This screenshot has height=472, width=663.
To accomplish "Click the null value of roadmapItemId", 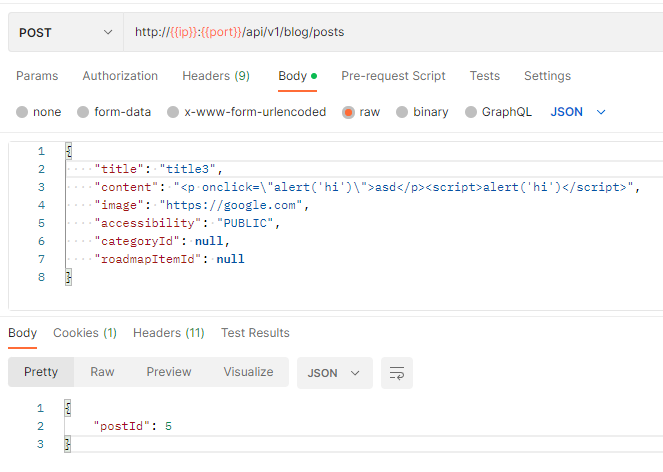I will coord(230,259).
